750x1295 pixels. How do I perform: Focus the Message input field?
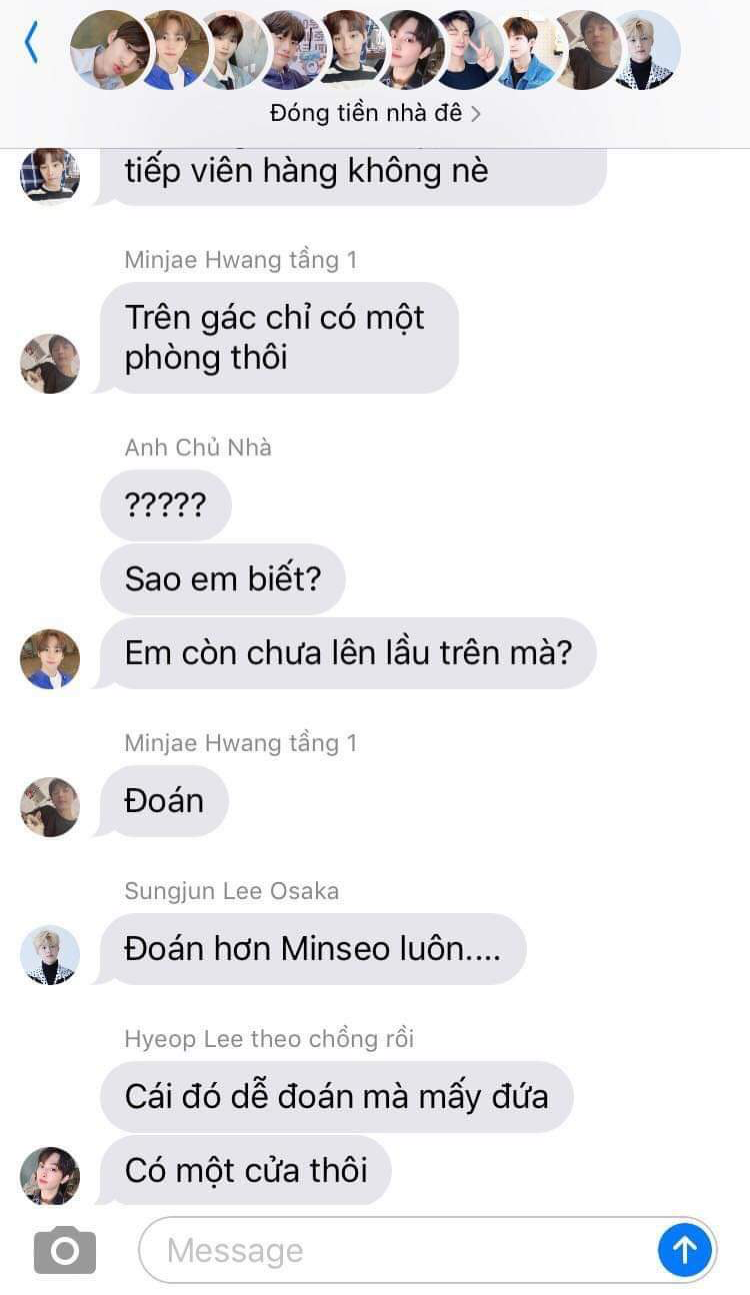396,1250
